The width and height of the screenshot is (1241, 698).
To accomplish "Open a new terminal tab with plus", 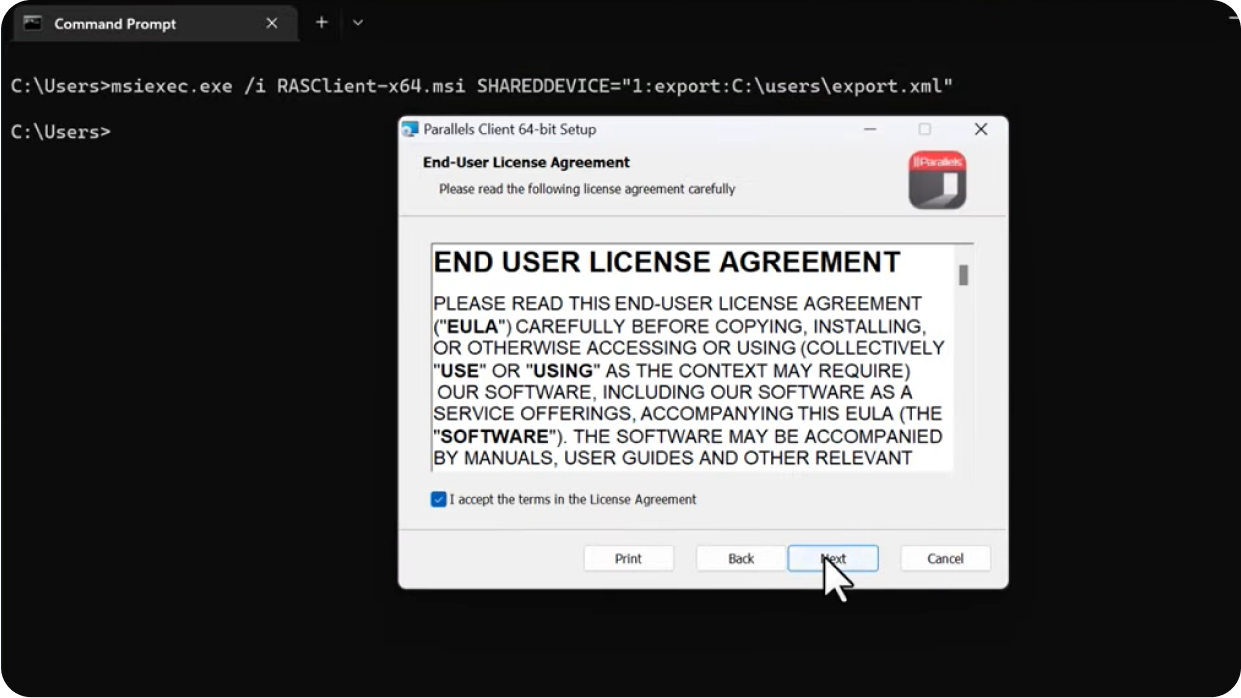I will [321, 23].
